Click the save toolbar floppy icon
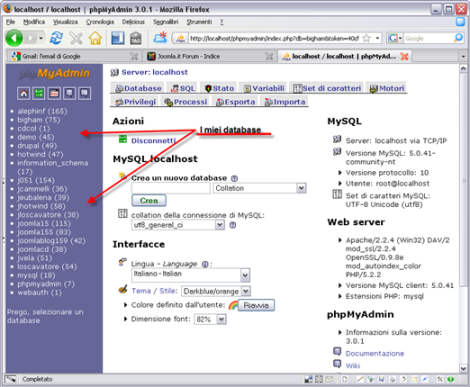 [x=117, y=38]
